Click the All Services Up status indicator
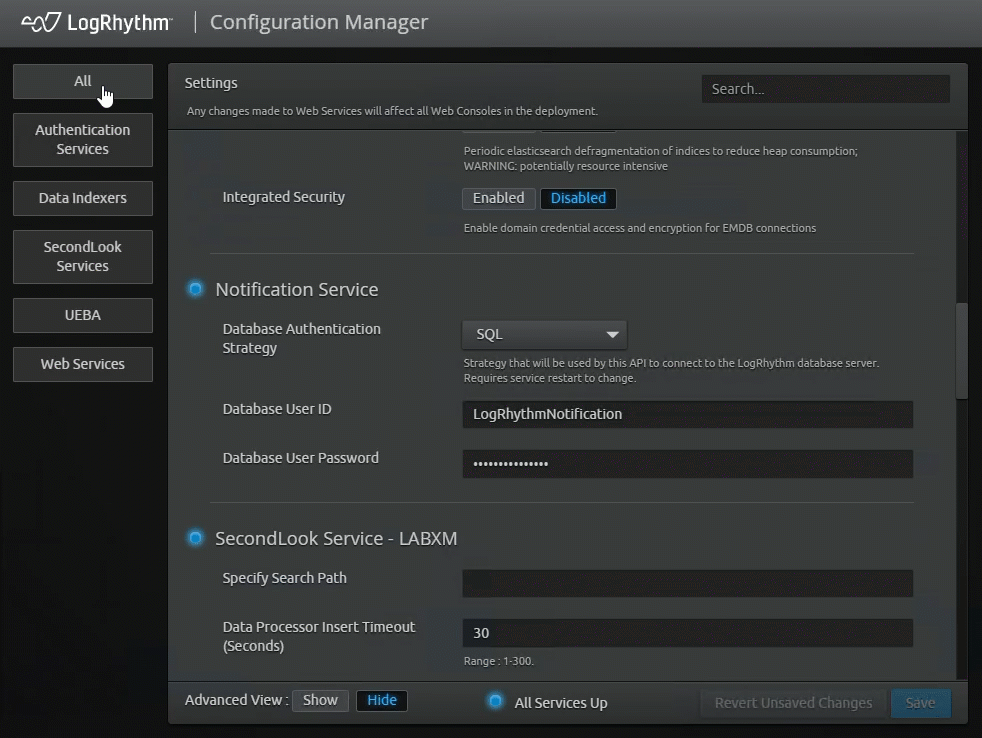The image size is (982, 738). (x=496, y=702)
